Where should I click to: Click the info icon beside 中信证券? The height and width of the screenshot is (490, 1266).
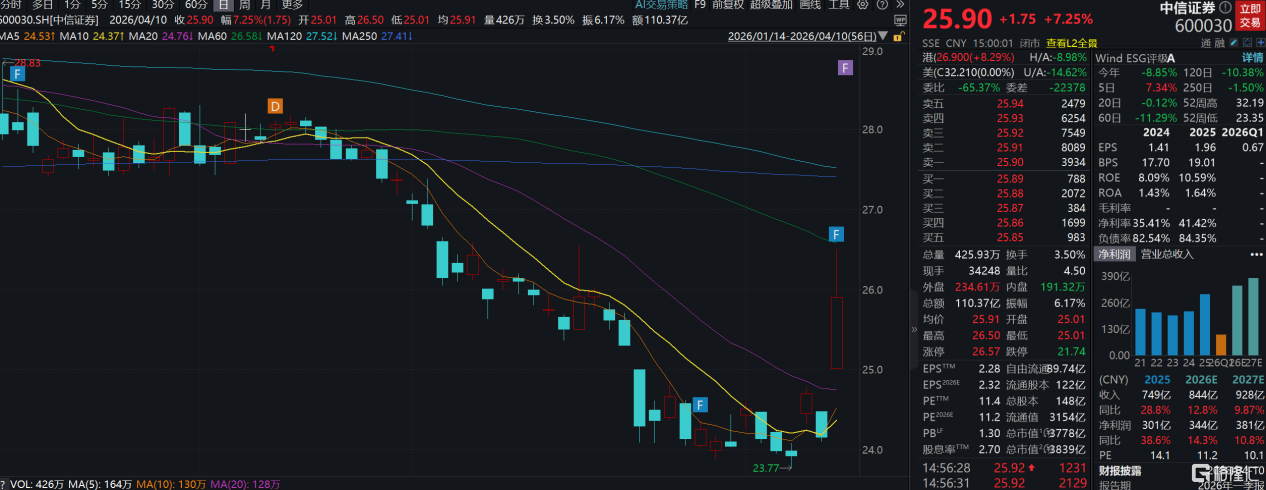click(1225, 8)
